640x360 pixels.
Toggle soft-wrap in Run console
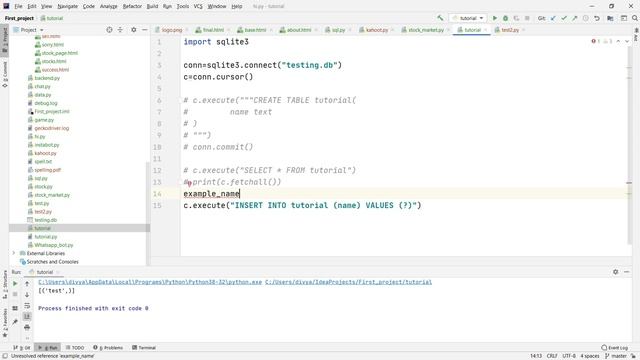pos(27,305)
